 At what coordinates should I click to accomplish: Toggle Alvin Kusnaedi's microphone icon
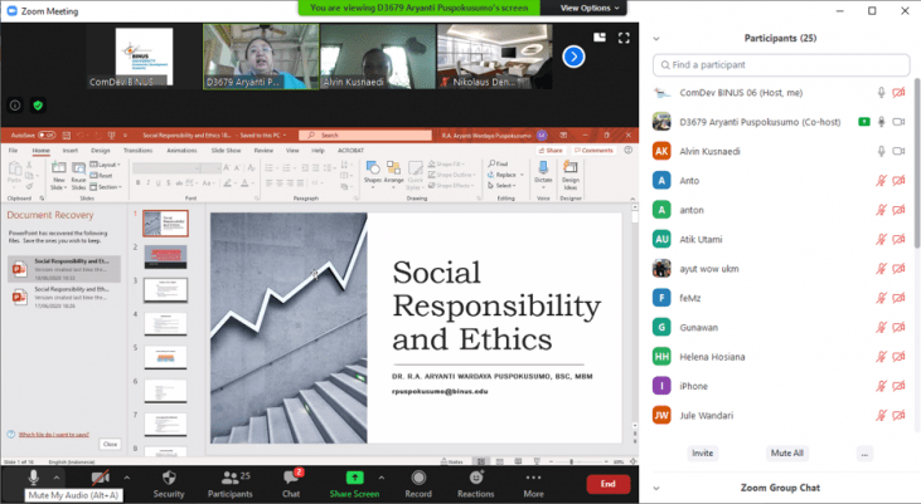(x=881, y=151)
